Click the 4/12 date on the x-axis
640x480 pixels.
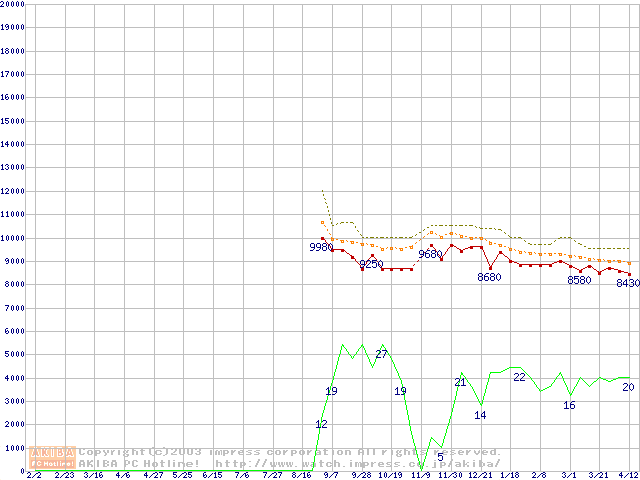point(628,476)
